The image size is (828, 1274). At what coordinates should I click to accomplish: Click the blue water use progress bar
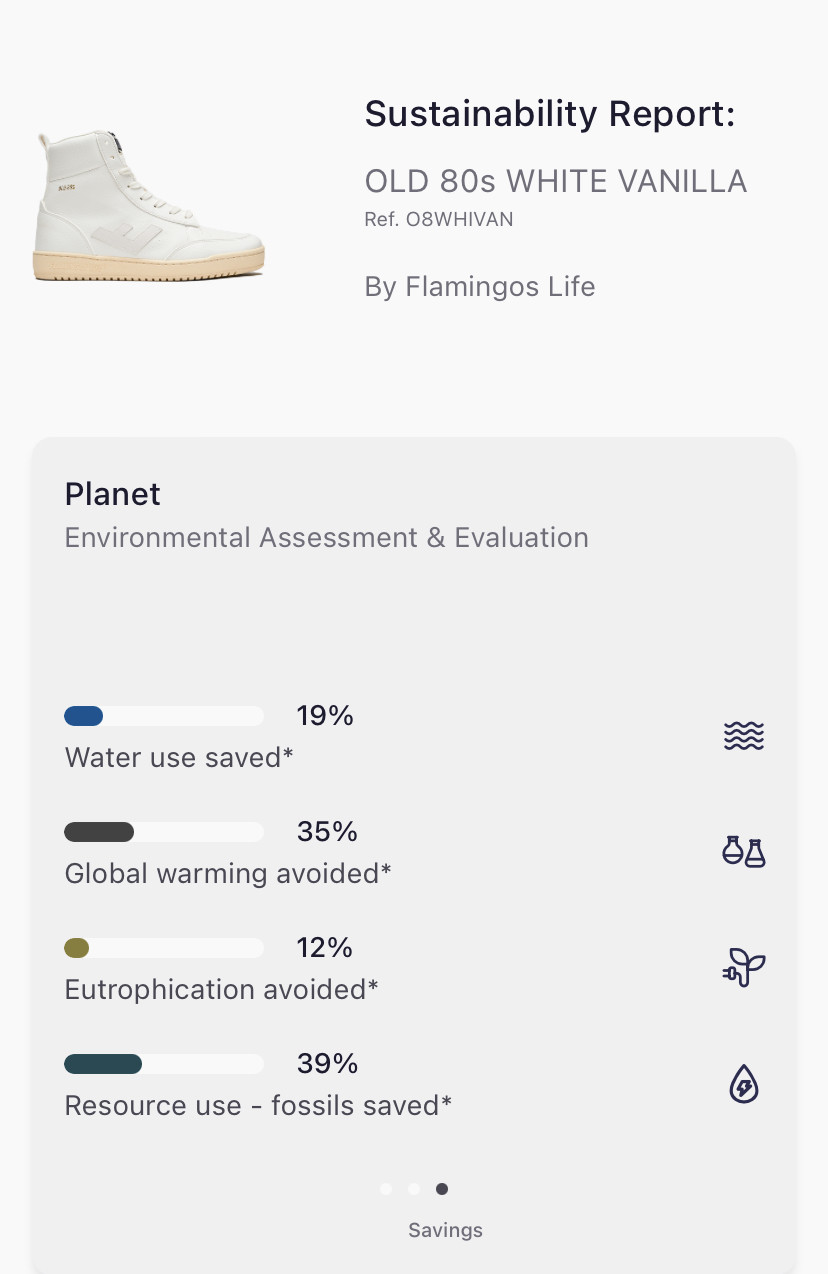[x=164, y=716]
